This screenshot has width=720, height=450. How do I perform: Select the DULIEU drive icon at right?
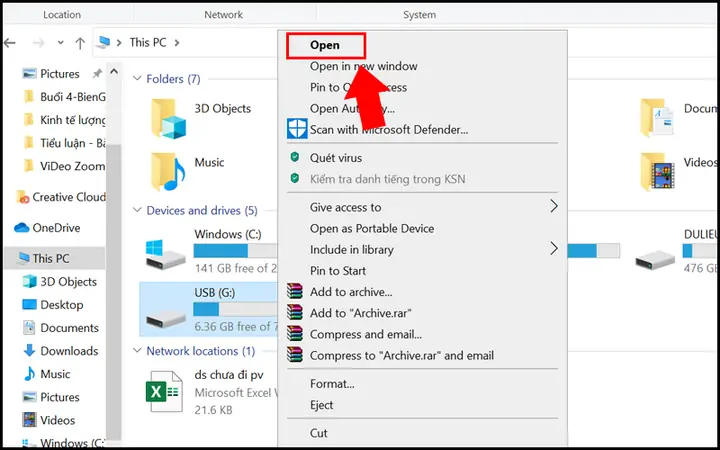[x=655, y=260]
